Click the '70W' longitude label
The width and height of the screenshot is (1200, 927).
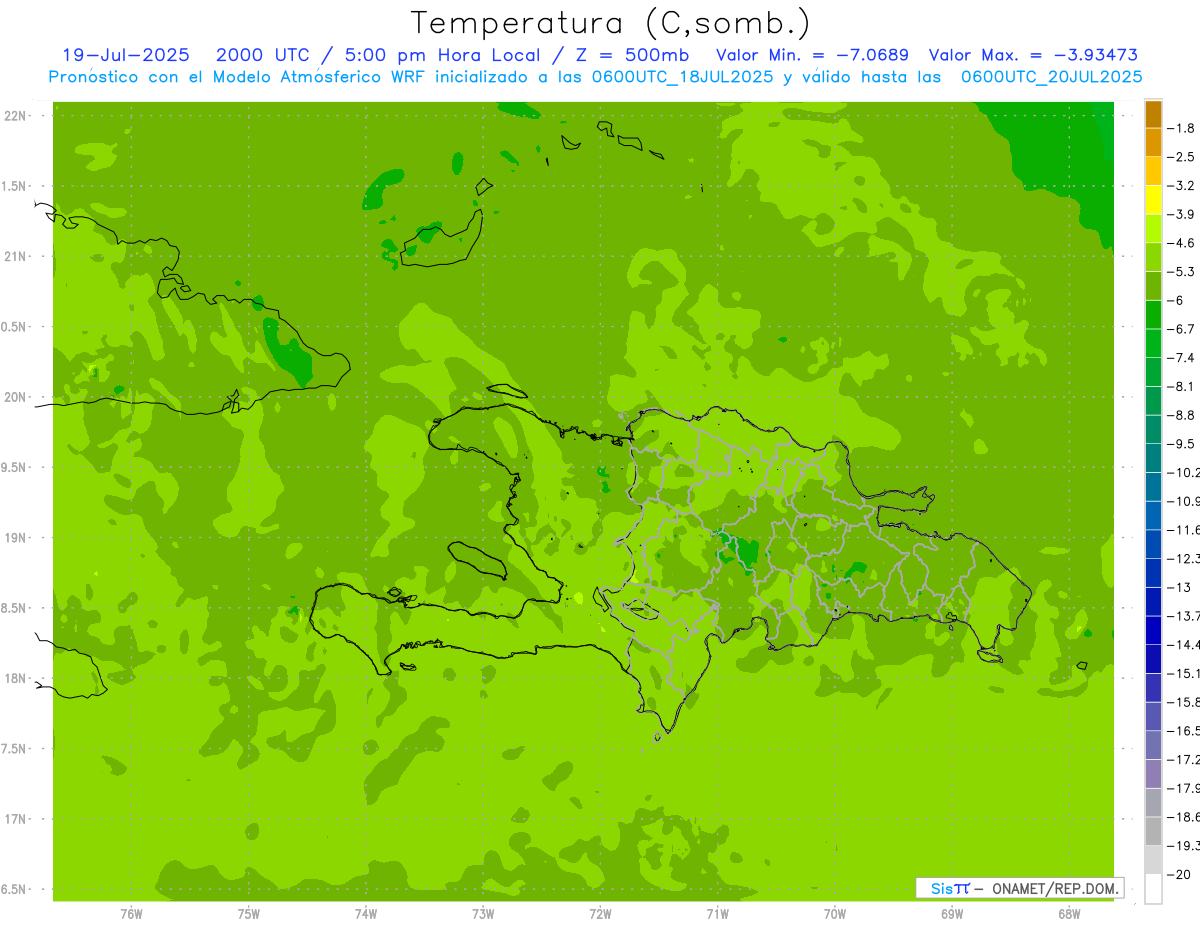tap(835, 914)
